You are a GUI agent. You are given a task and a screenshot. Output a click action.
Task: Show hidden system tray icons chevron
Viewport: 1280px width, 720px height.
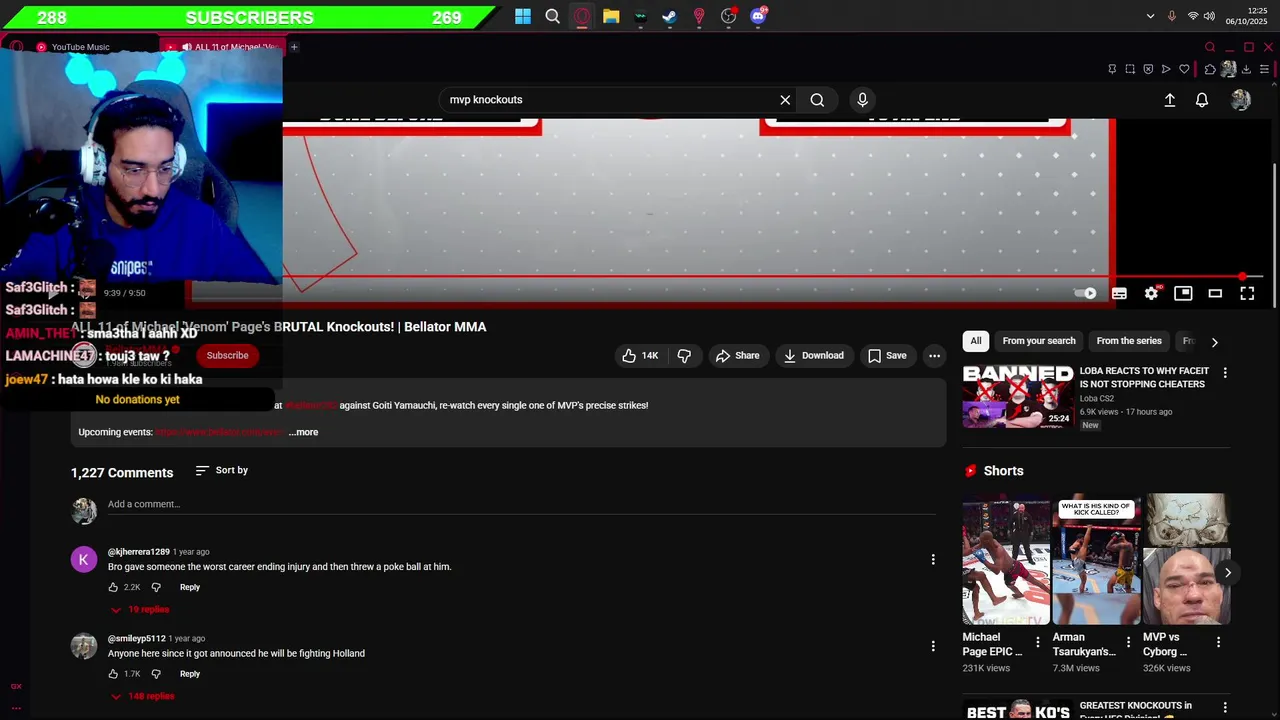(x=1150, y=16)
